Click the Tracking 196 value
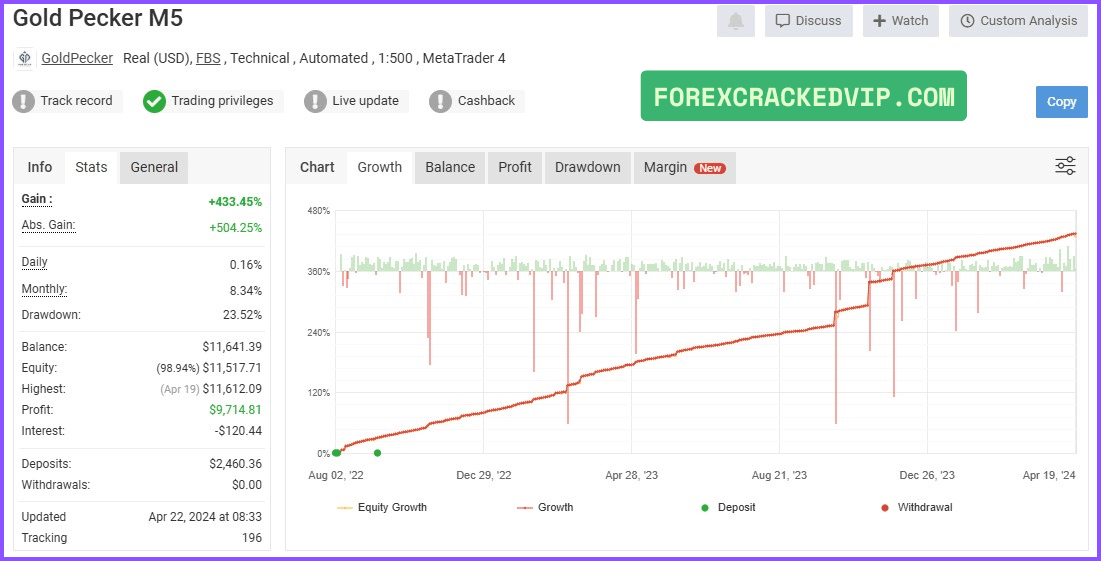The image size is (1101, 561). 252,538
